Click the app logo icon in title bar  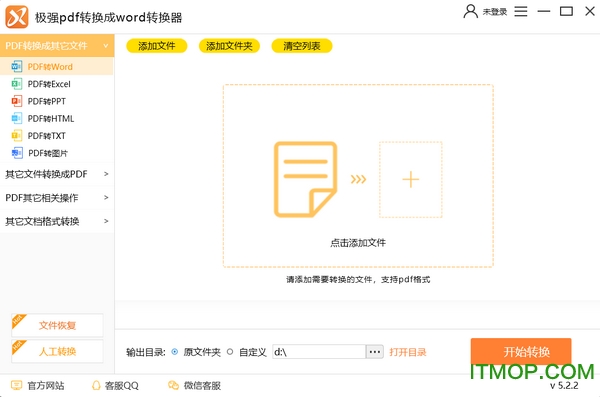tap(16, 17)
